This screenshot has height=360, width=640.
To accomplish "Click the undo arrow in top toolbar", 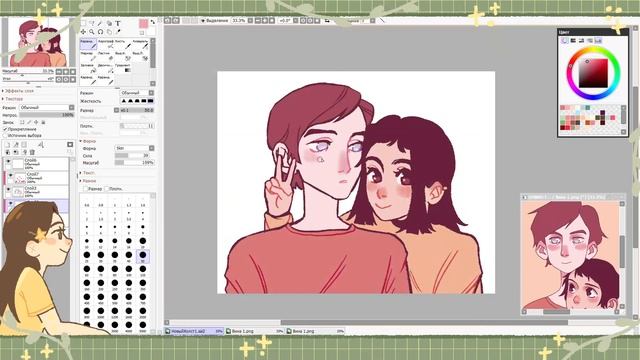I will click(167, 20).
